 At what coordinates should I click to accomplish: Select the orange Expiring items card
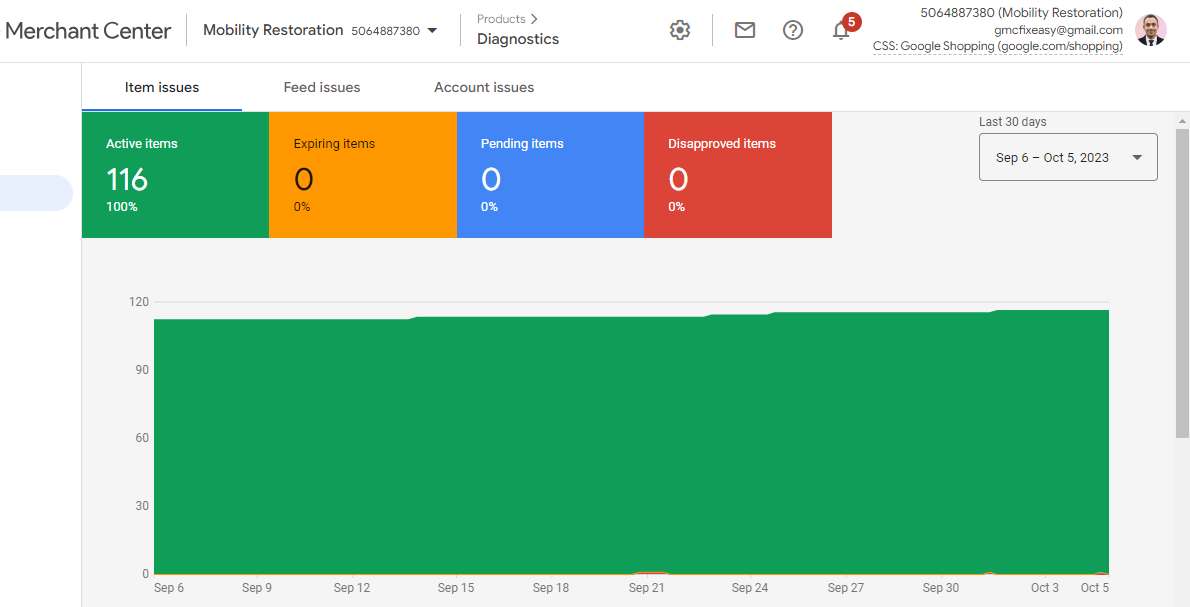coord(362,175)
